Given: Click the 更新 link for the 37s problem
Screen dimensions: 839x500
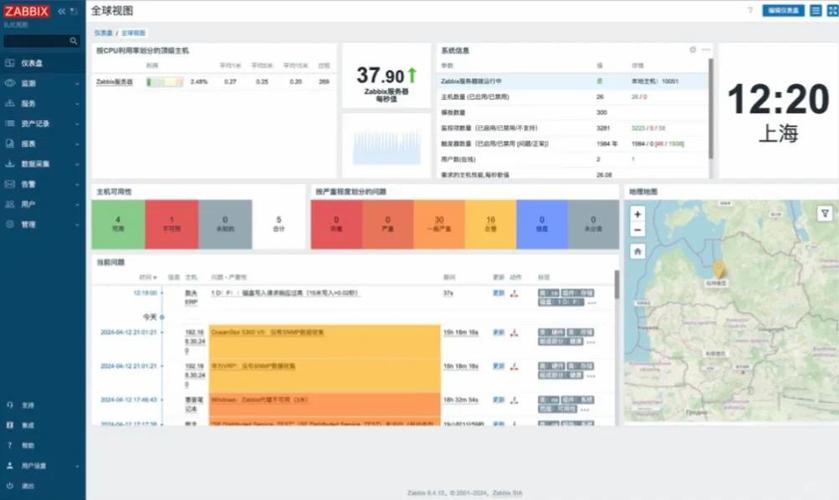Looking at the screenshot, I should (x=498, y=293).
